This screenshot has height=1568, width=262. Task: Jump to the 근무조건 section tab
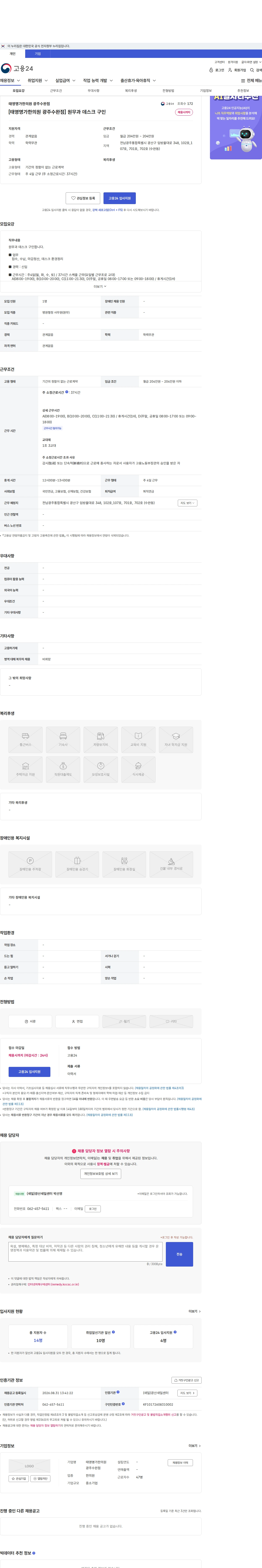(56, 91)
